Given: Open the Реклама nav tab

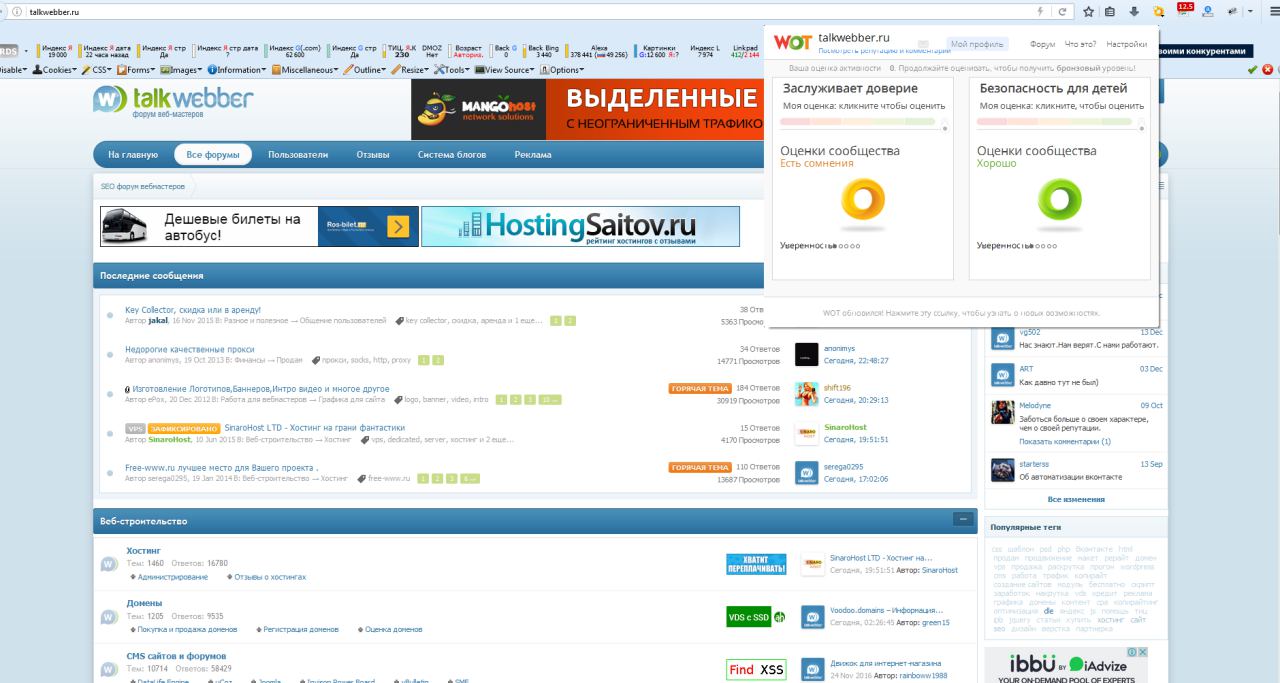Looking at the screenshot, I should [533, 155].
